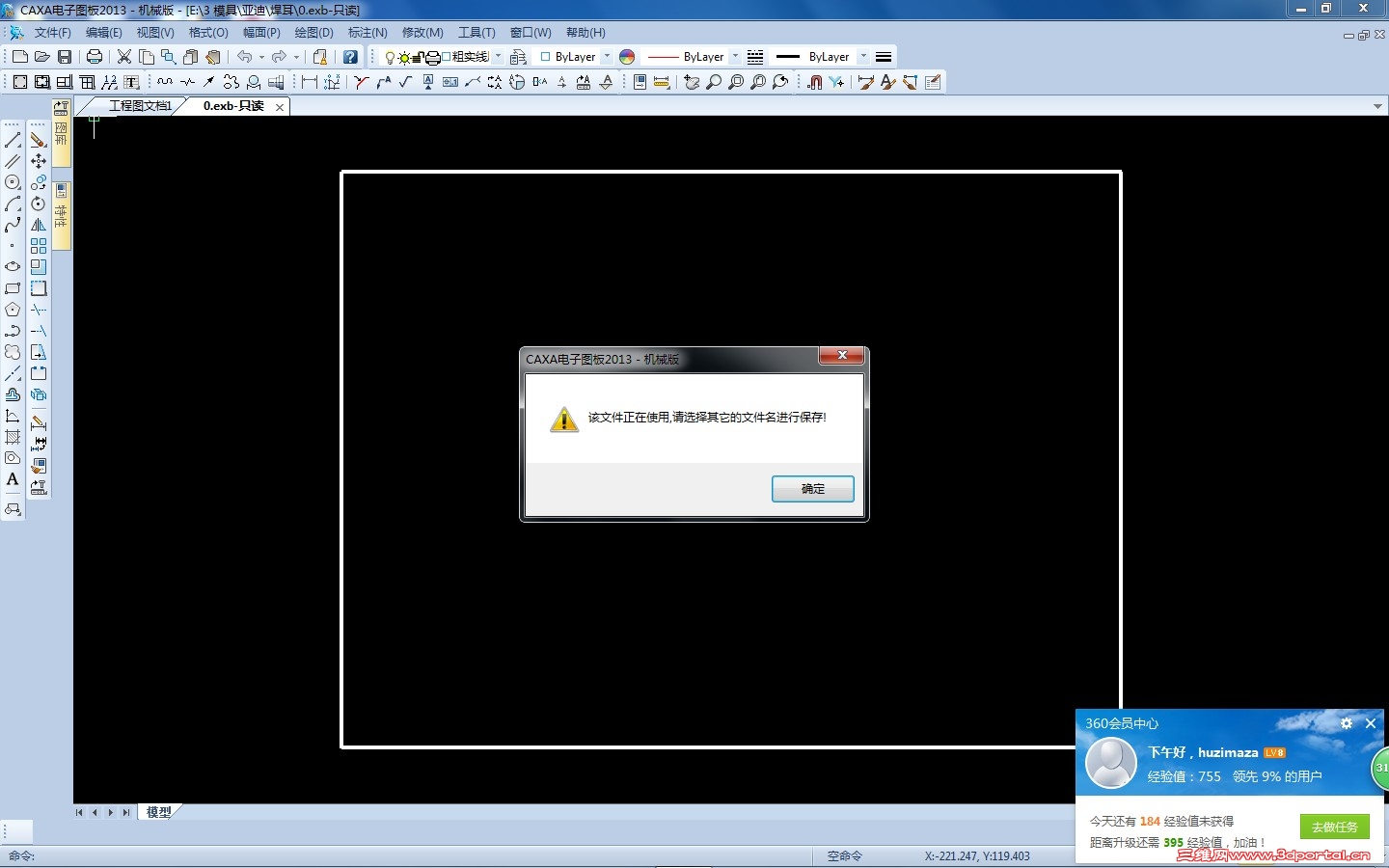This screenshot has width=1389, height=868.
Task: Open 360 popup settings gear
Action: [1347, 723]
